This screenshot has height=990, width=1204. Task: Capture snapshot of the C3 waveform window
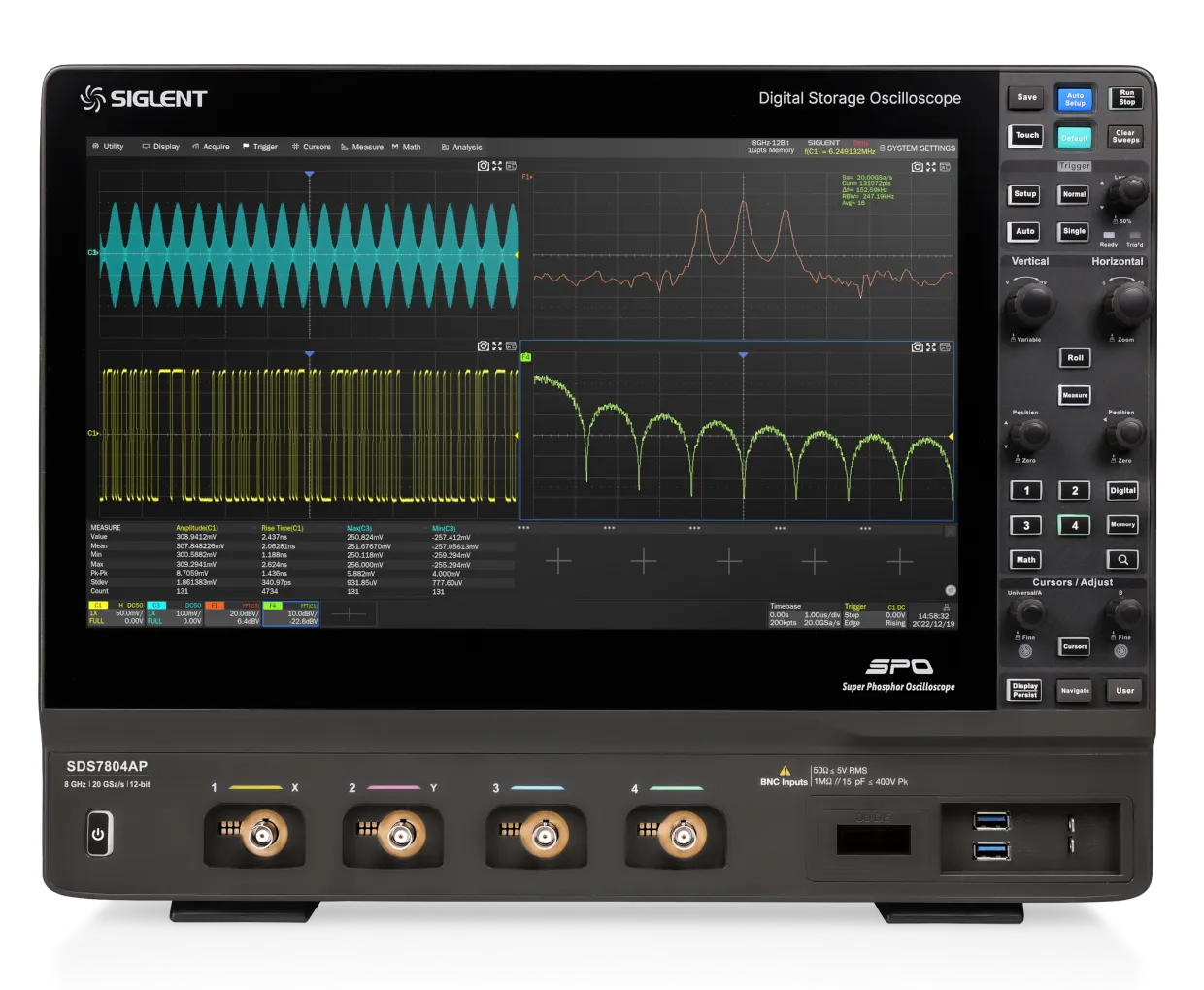pyautogui.click(x=483, y=166)
